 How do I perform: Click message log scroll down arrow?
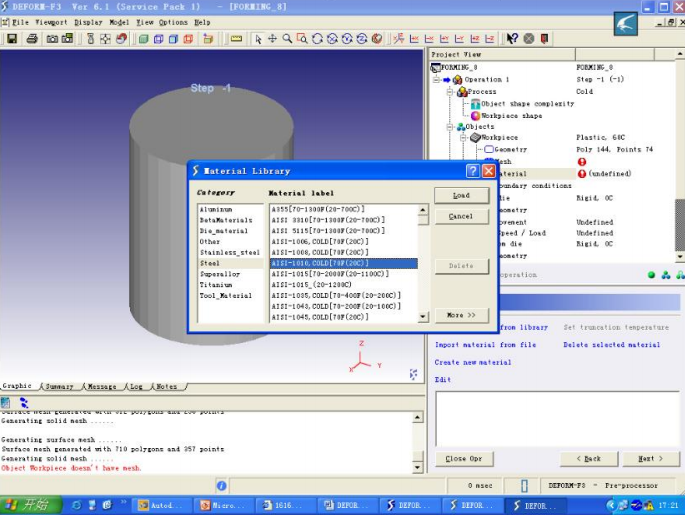coord(418,467)
